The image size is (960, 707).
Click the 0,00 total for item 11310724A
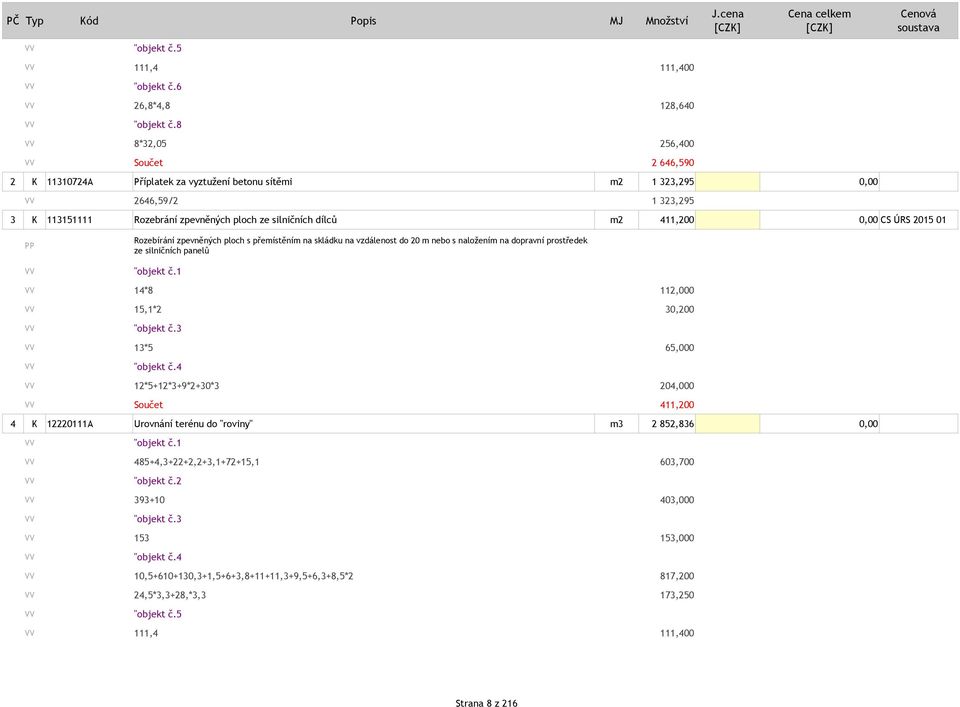pos(868,182)
